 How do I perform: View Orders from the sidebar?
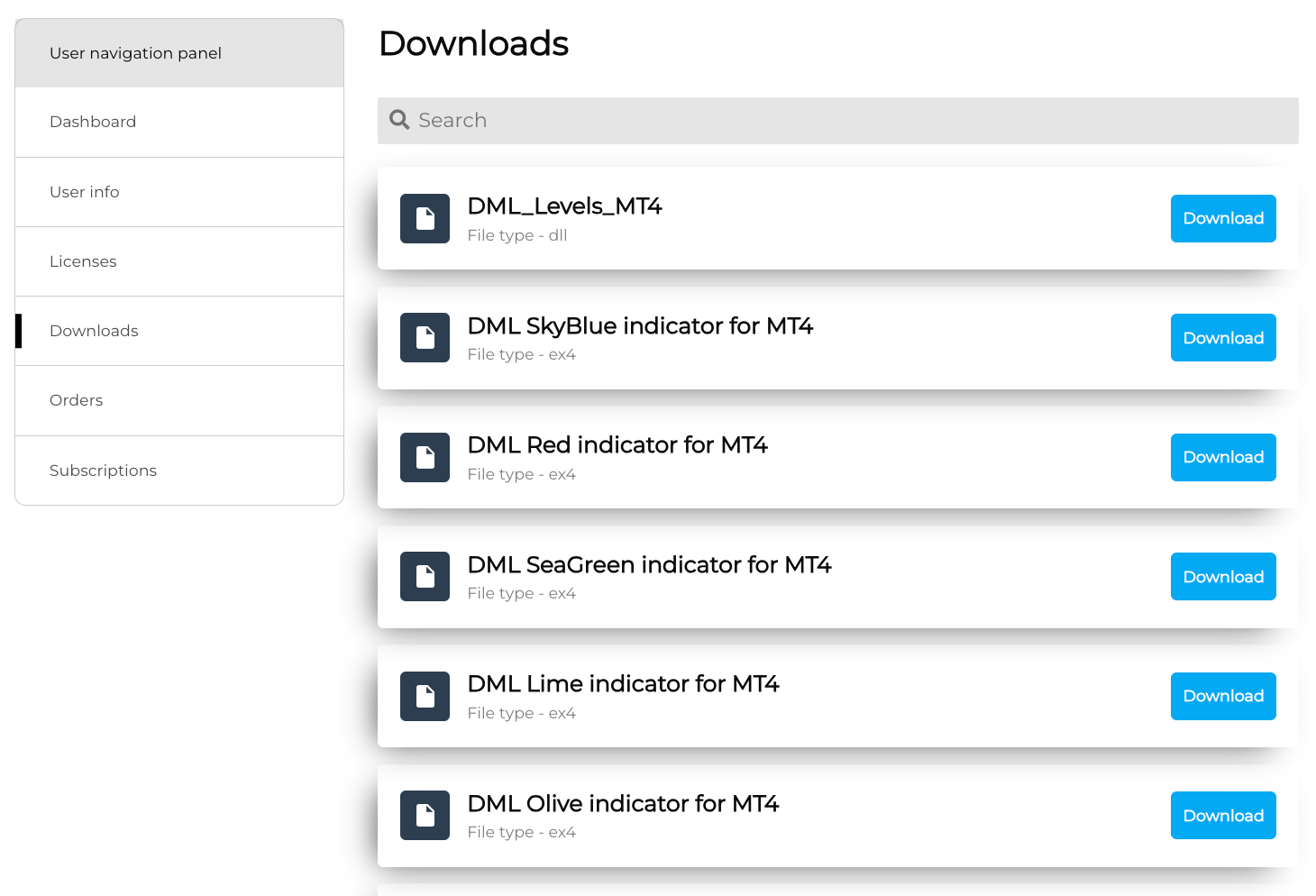[77, 400]
